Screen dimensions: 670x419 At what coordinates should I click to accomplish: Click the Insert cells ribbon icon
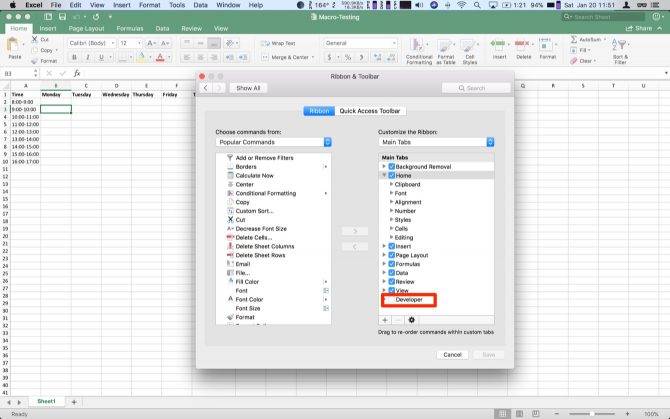click(x=497, y=44)
